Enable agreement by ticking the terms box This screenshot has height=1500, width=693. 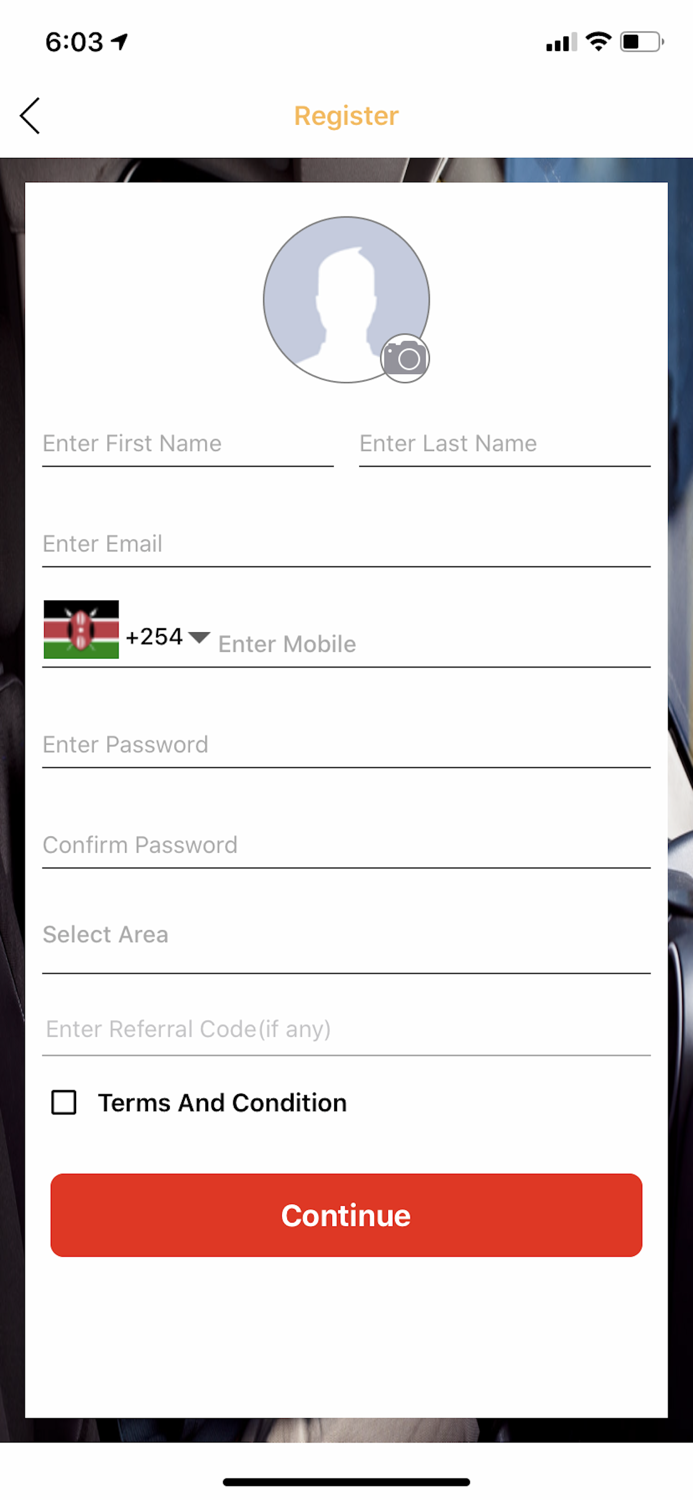coord(64,1102)
